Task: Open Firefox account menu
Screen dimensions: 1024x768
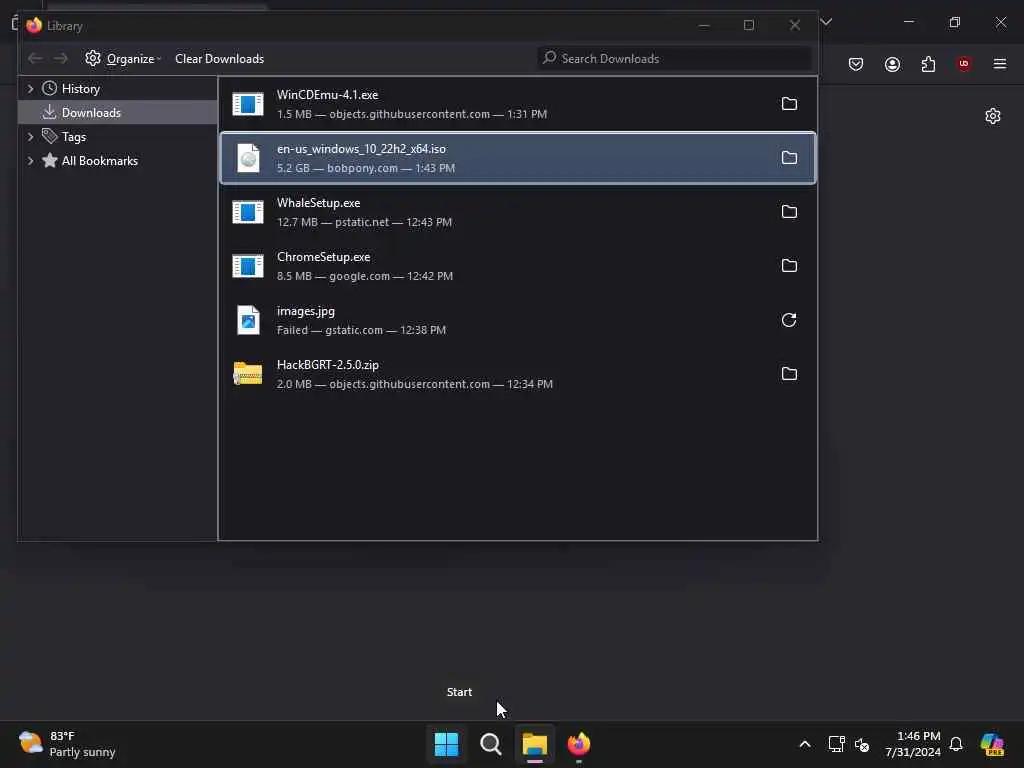Action: click(892, 64)
